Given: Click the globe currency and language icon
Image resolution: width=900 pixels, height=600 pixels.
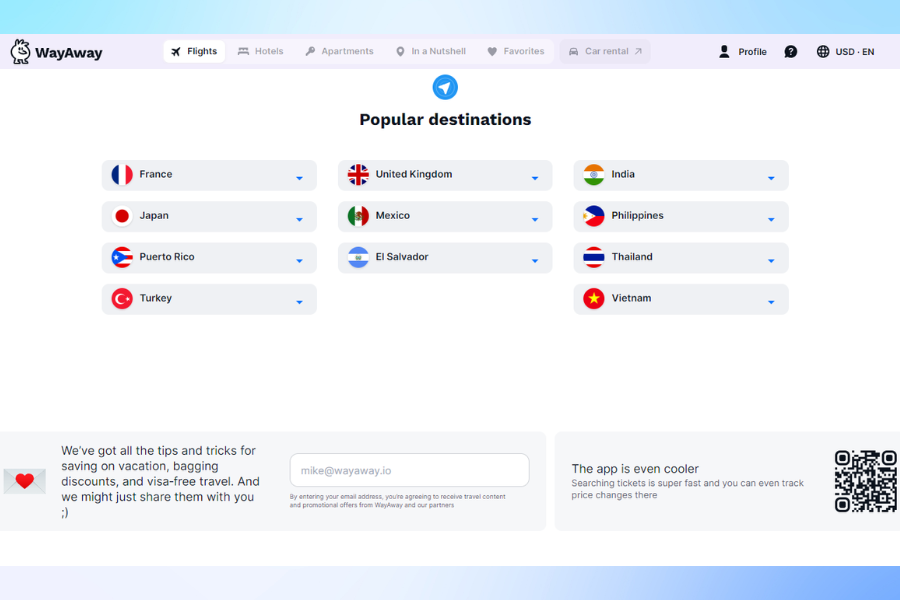Looking at the screenshot, I should tap(823, 52).
